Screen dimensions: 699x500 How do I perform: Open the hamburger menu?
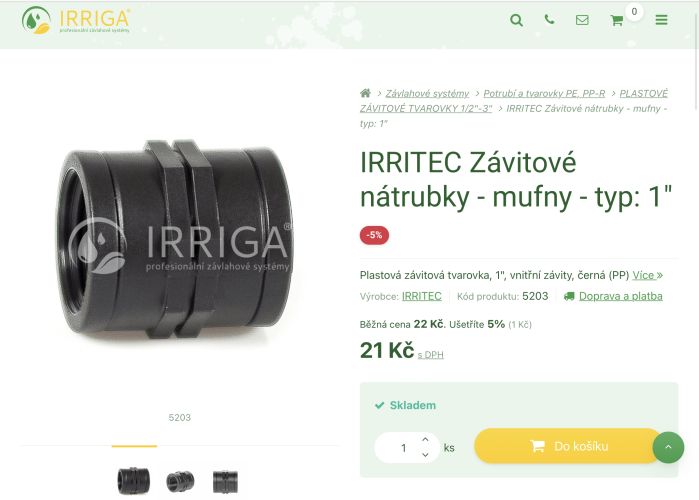point(661,20)
